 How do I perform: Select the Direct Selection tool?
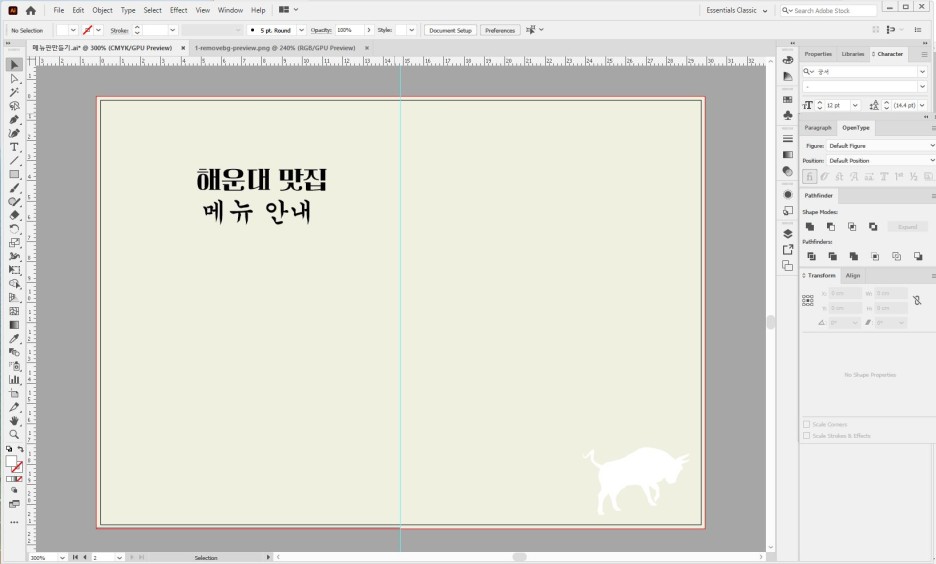coord(14,78)
